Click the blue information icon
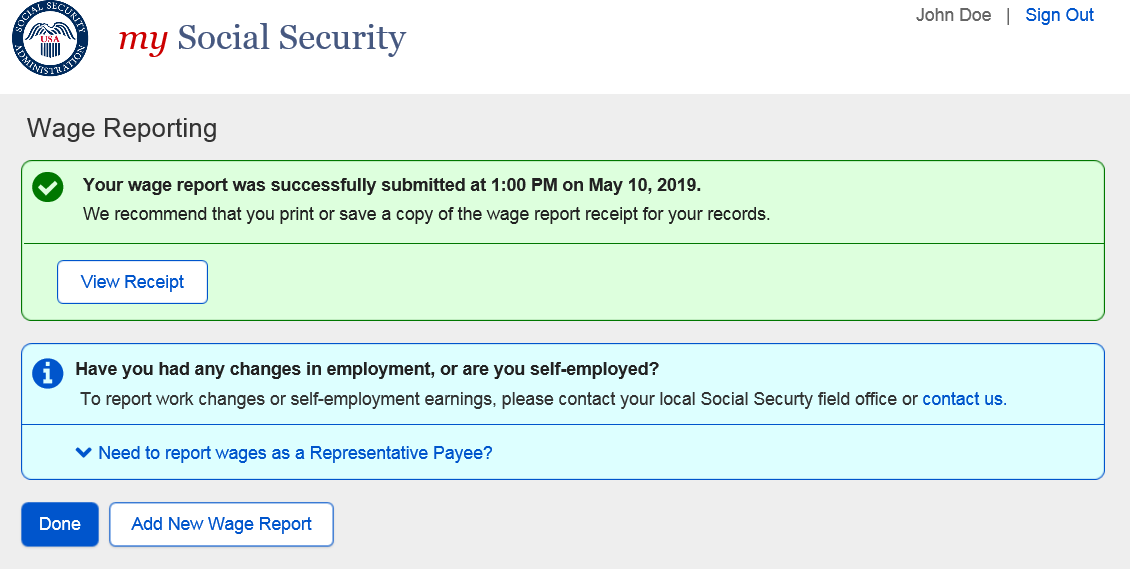This screenshot has height=569, width=1130. pyautogui.click(x=48, y=372)
